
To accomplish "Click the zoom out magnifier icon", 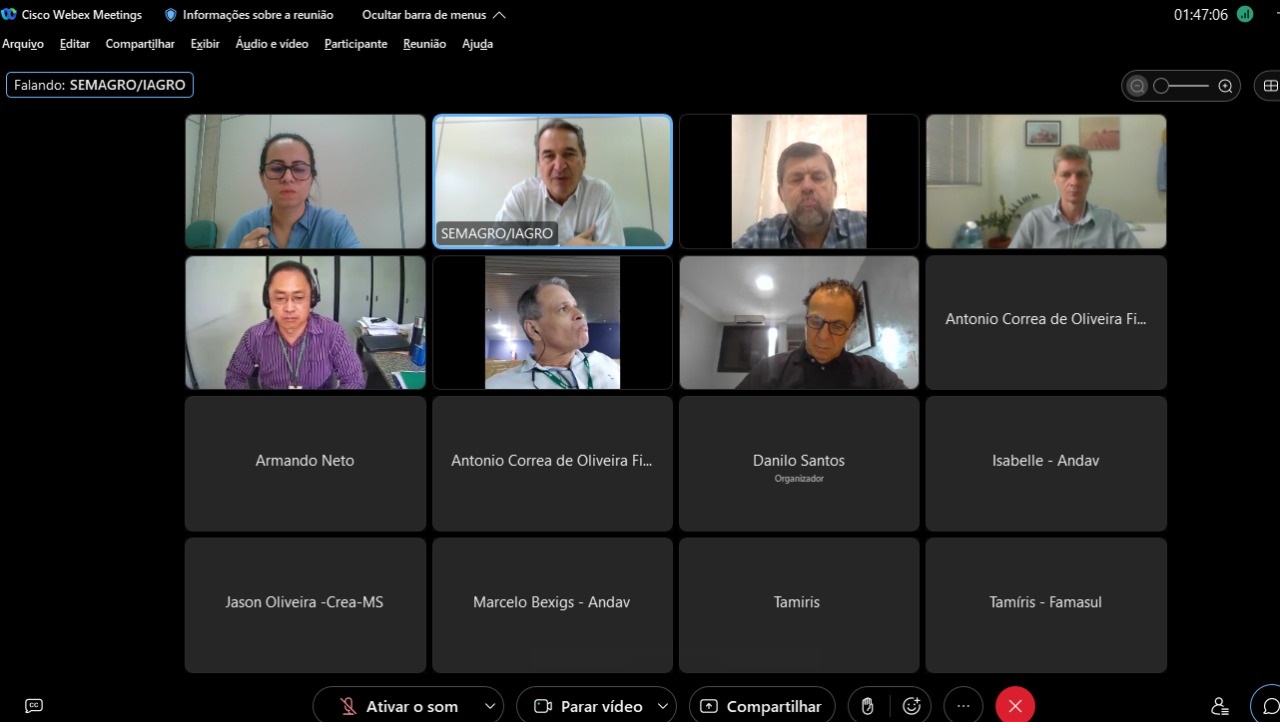I will (x=1137, y=86).
